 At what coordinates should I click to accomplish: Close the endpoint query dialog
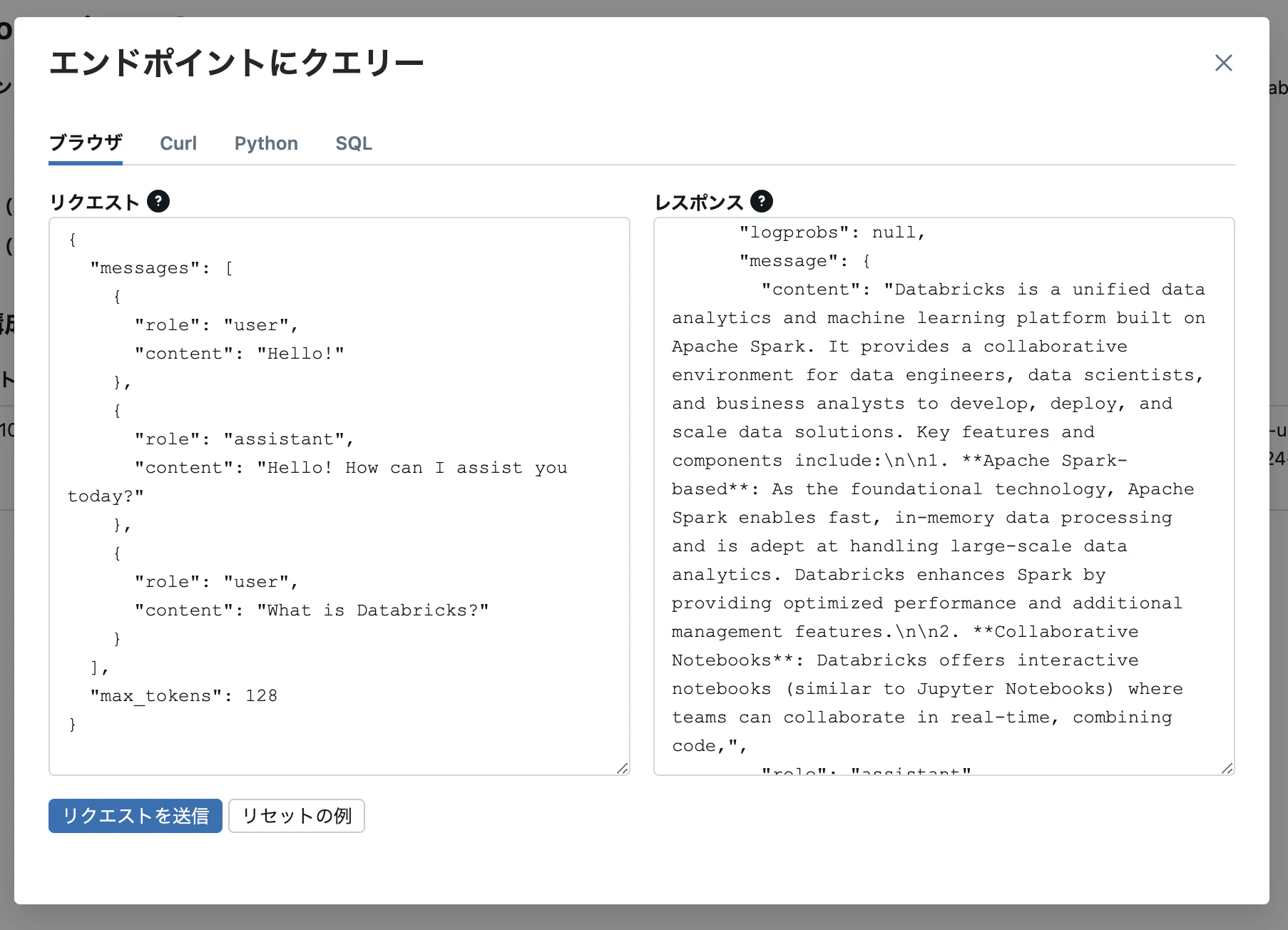(x=1223, y=63)
